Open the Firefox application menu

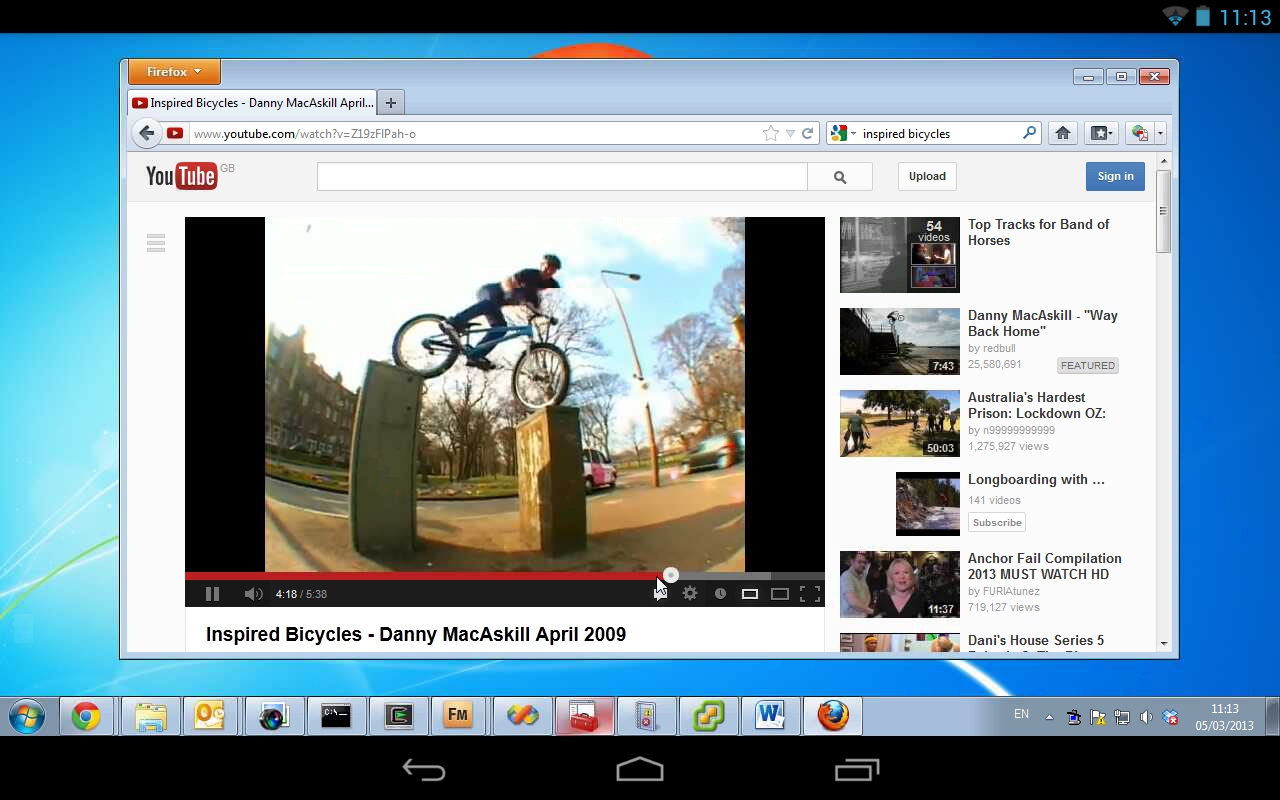[174, 72]
